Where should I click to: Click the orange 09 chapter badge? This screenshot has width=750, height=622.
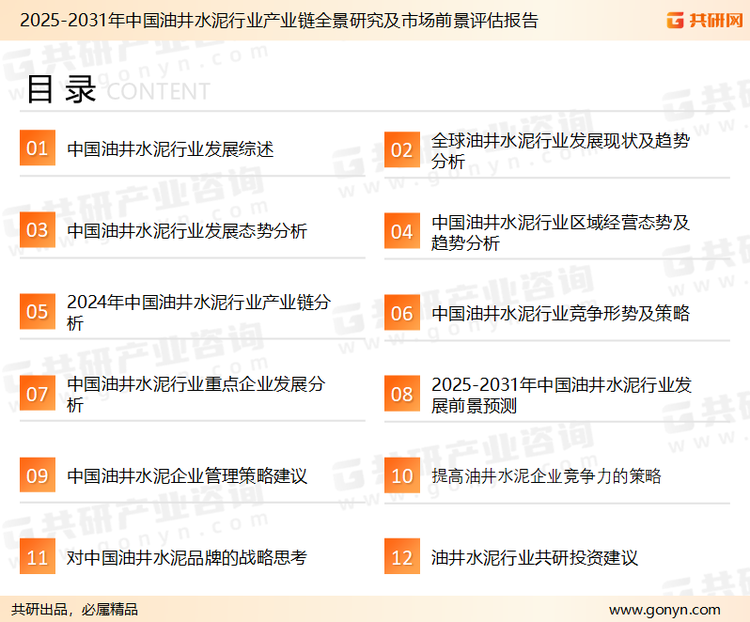(x=37, y=475)
